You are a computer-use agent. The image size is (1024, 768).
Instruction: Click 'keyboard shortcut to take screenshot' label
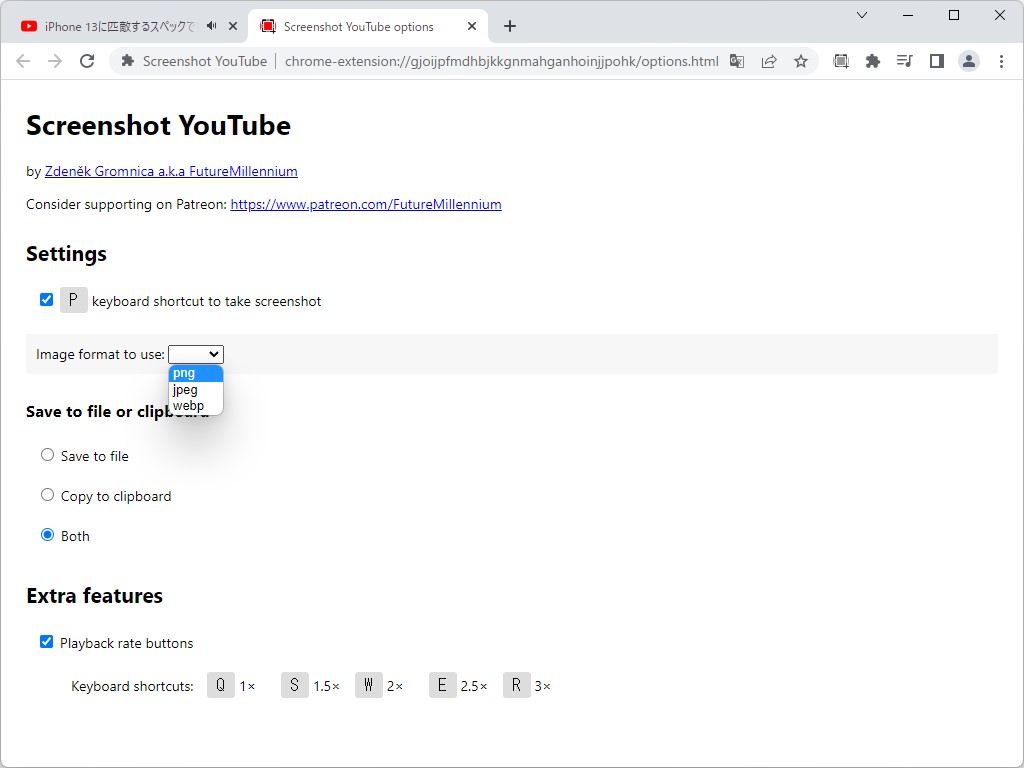(x=206, y=301)
